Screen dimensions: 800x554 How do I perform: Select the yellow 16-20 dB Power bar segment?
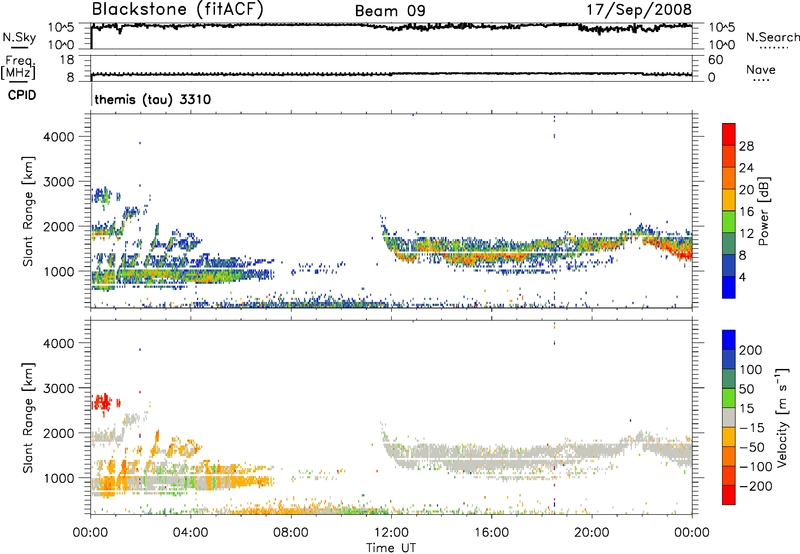729,200
